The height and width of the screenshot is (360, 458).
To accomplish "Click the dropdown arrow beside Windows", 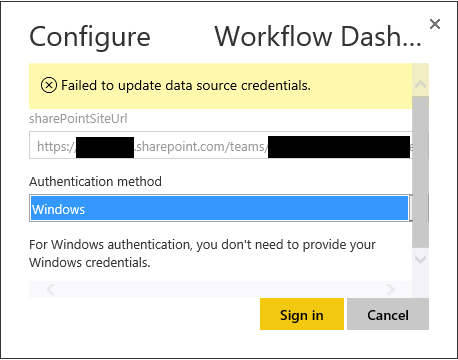I will click(411, 209).
